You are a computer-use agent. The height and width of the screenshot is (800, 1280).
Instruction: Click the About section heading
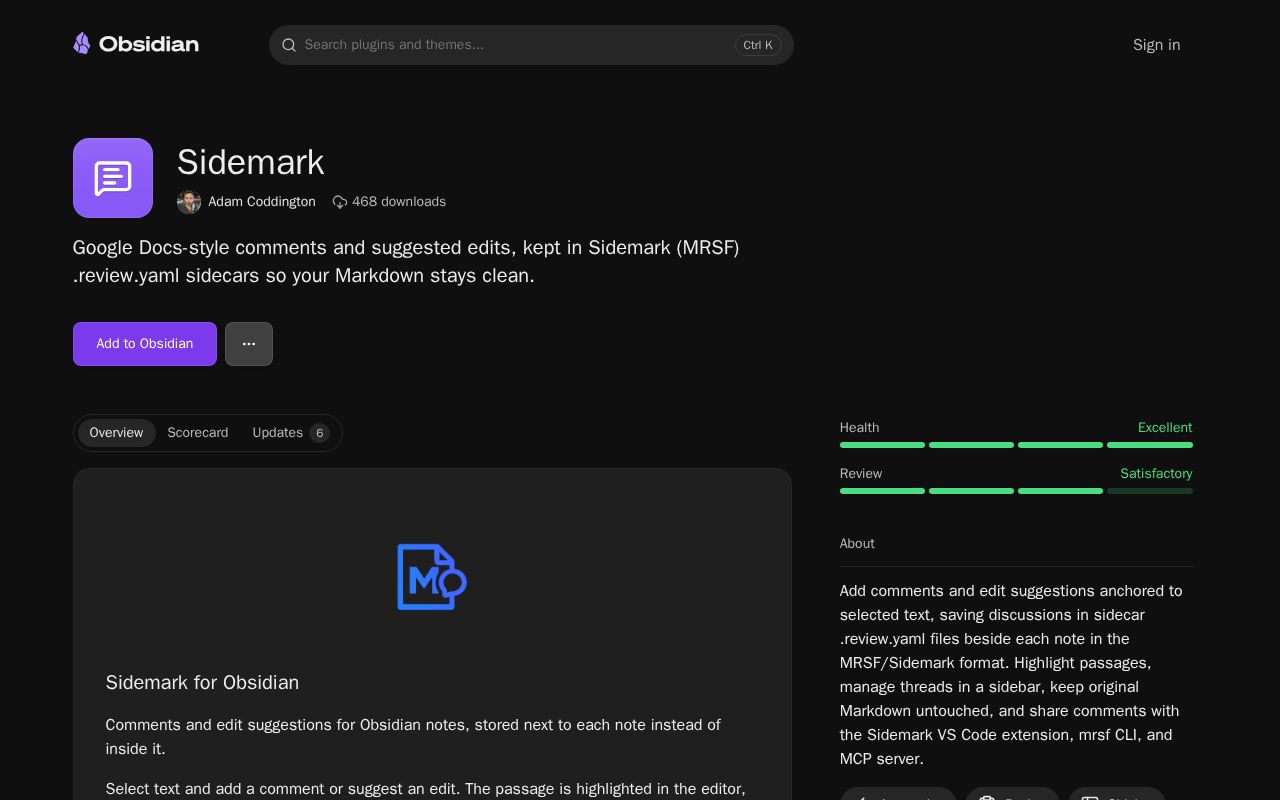click(857, 544)
